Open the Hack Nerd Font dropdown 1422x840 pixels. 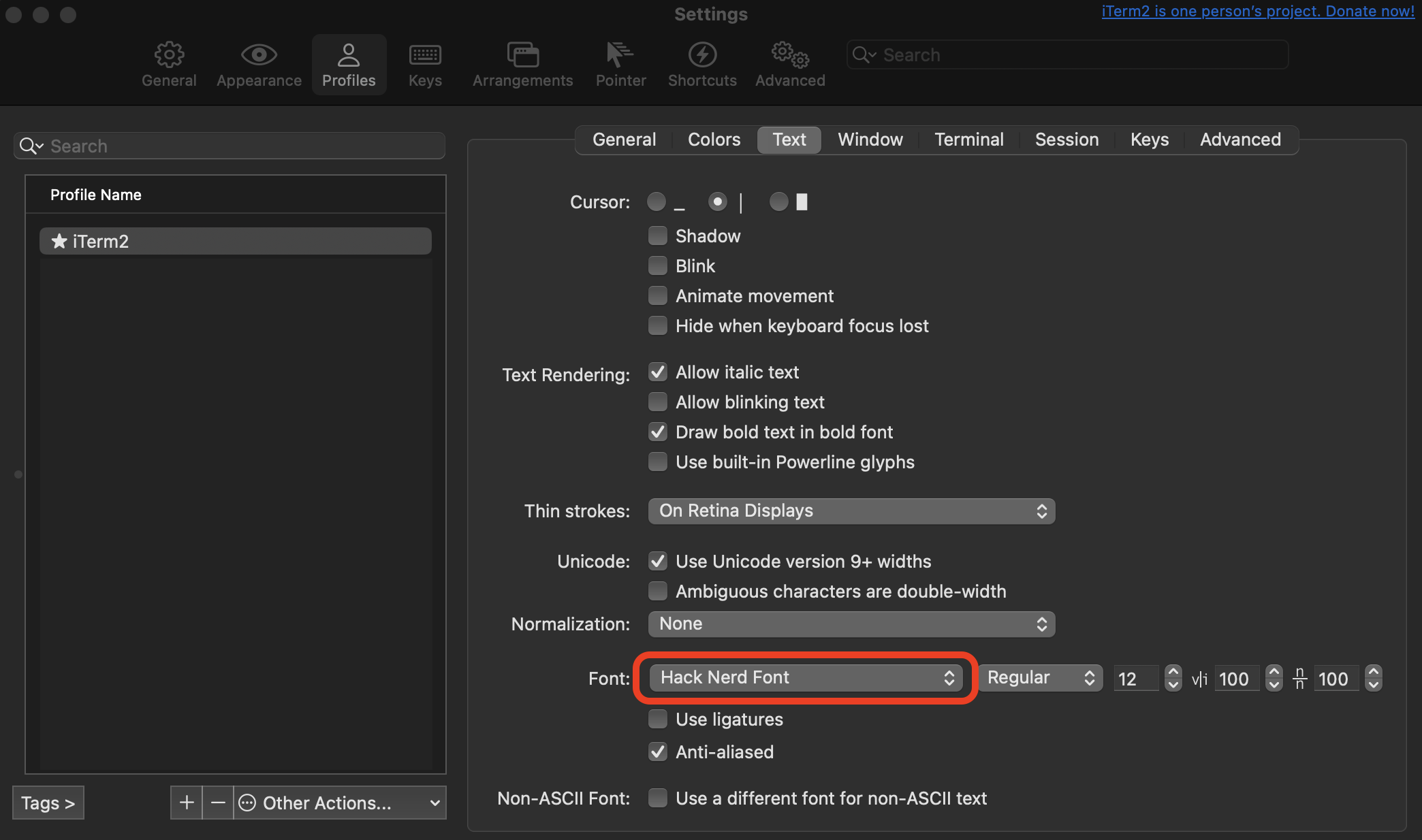pos(806,678)
